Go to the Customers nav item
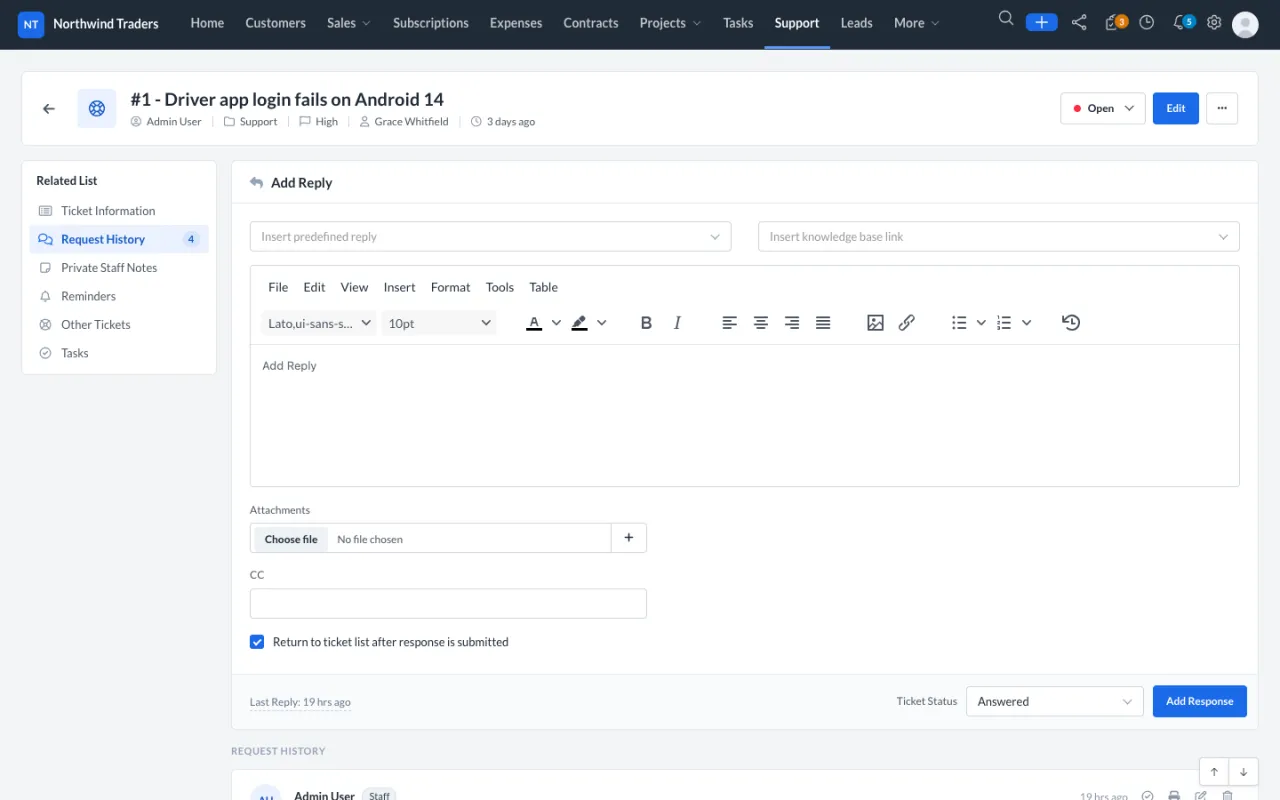1280x800 pixels. tap(275, 23)
